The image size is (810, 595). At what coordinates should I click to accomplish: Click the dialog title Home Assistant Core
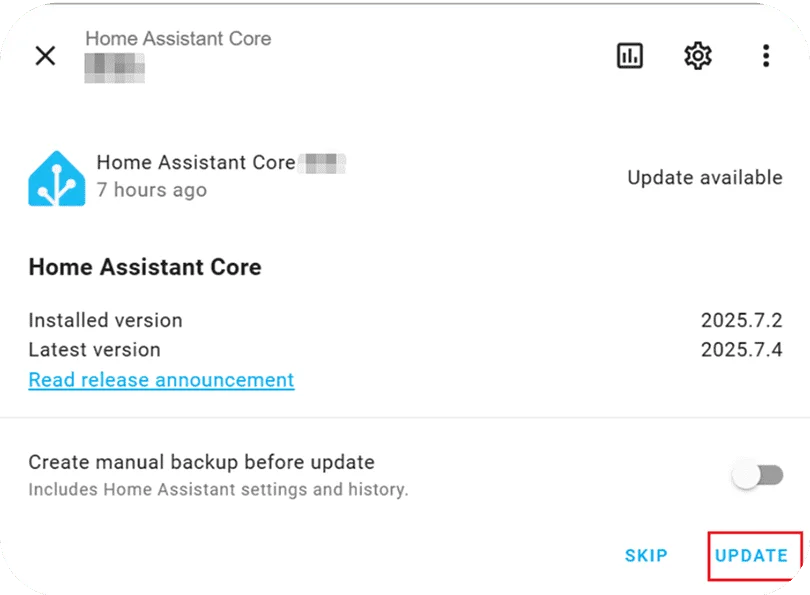[x=178, y=39]
